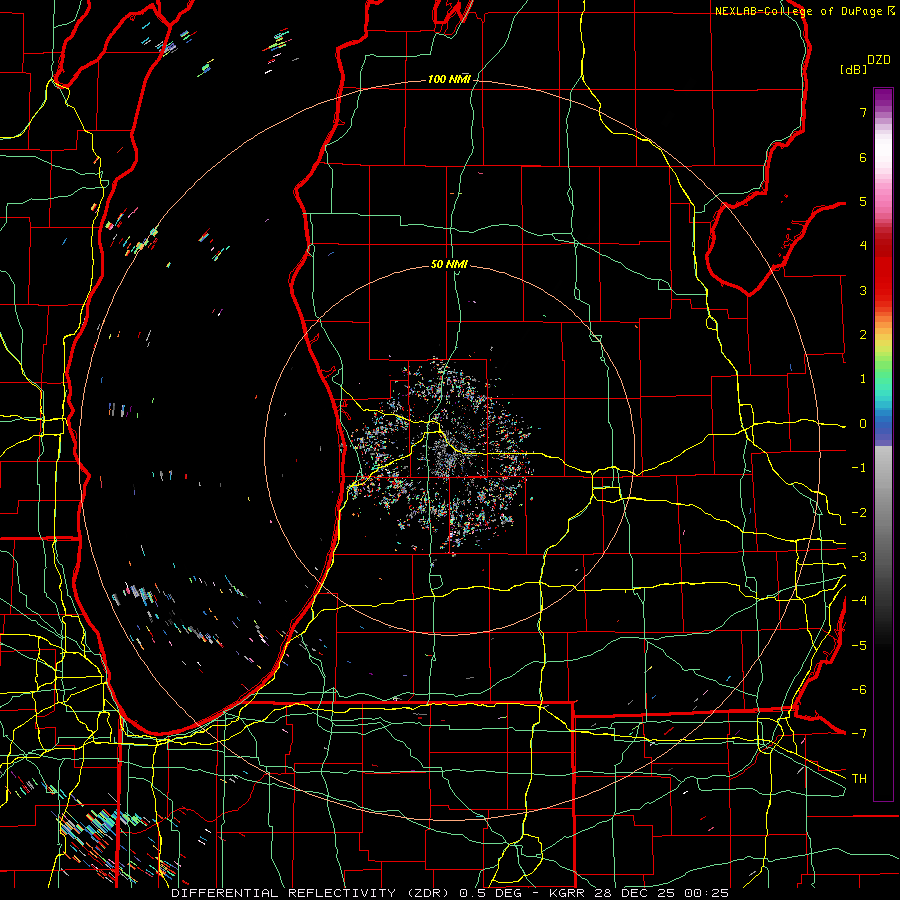Click the scale value 7 on the legend
The image size is (900, 900).
(x=863, y=112)
